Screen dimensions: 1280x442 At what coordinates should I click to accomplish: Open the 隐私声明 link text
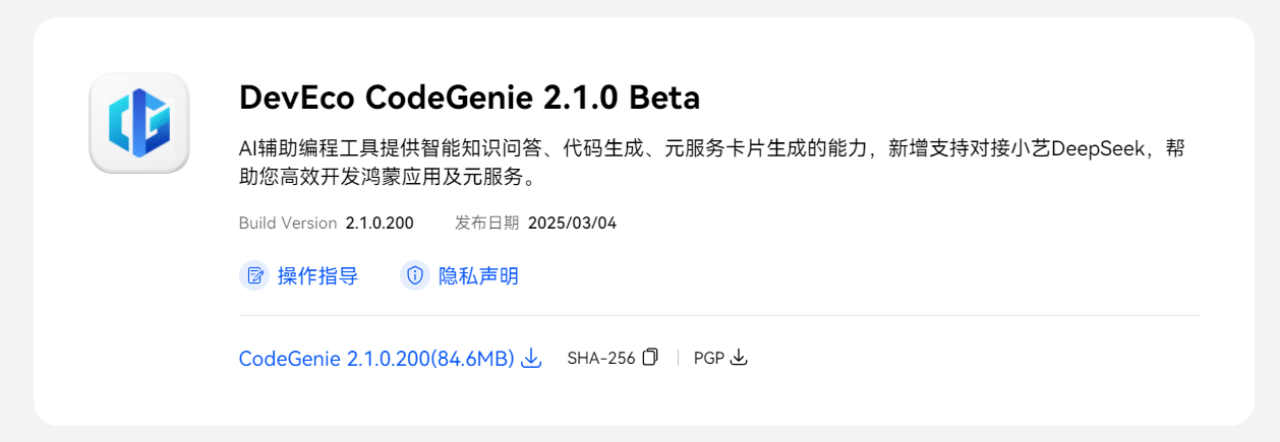(478, 276)
